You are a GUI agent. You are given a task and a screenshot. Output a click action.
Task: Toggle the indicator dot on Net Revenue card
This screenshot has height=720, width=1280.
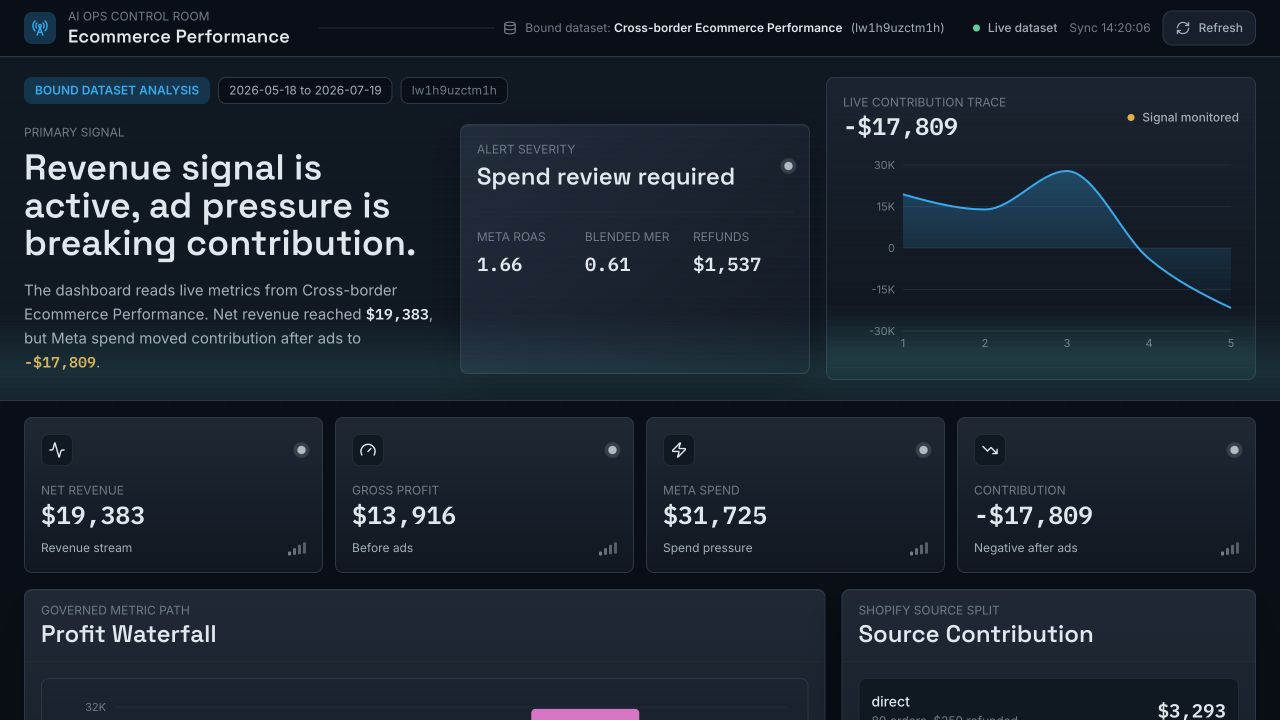tap(301, 450)
